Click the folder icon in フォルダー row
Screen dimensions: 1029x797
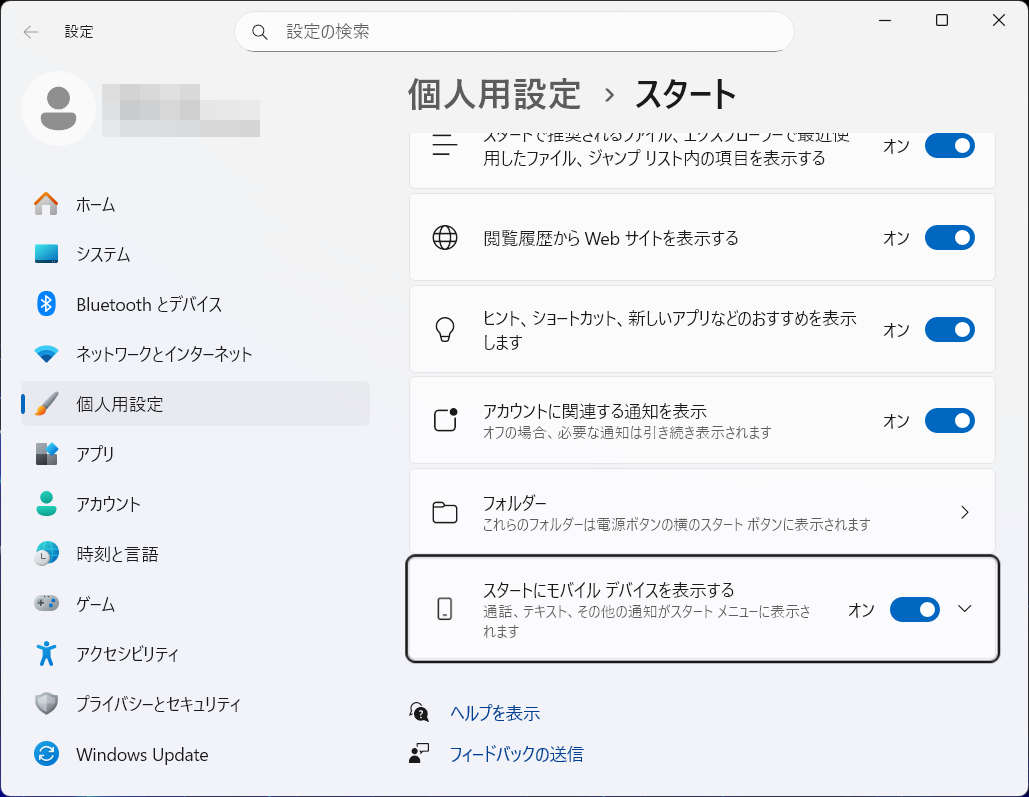pos(445,512)
